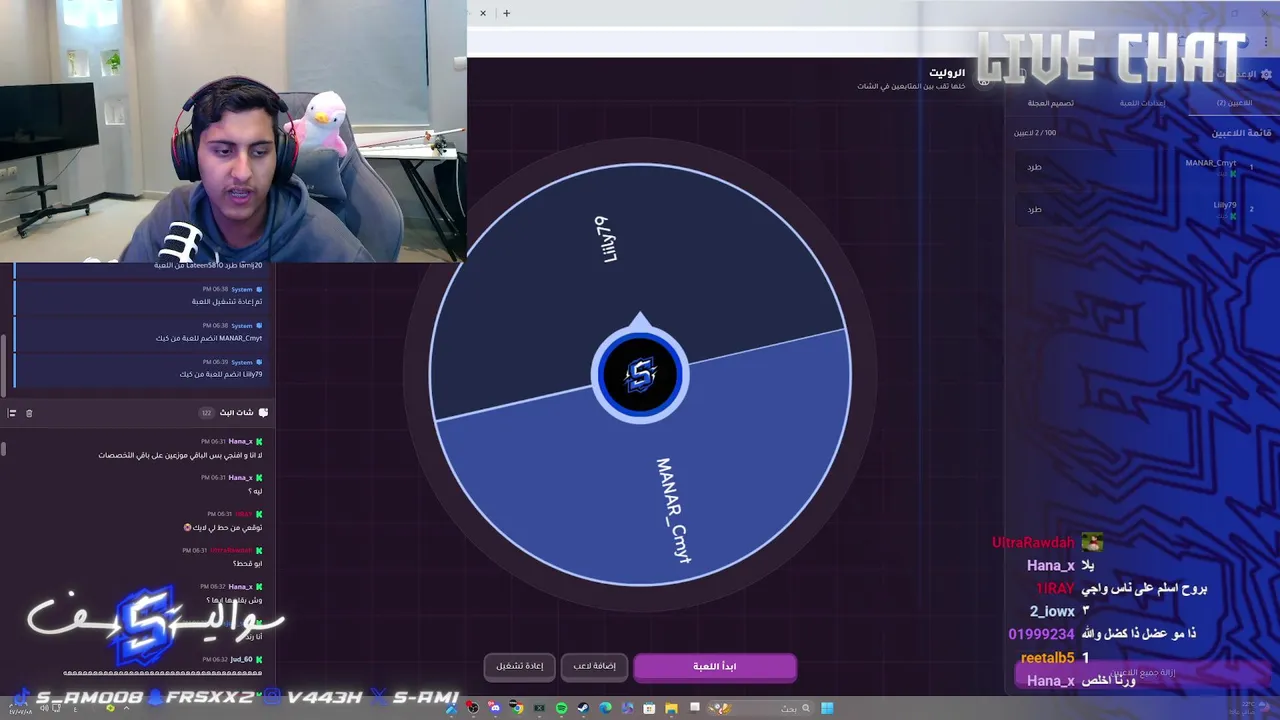Open Microsoft Store from the taskbar

(x=649, y=708)
